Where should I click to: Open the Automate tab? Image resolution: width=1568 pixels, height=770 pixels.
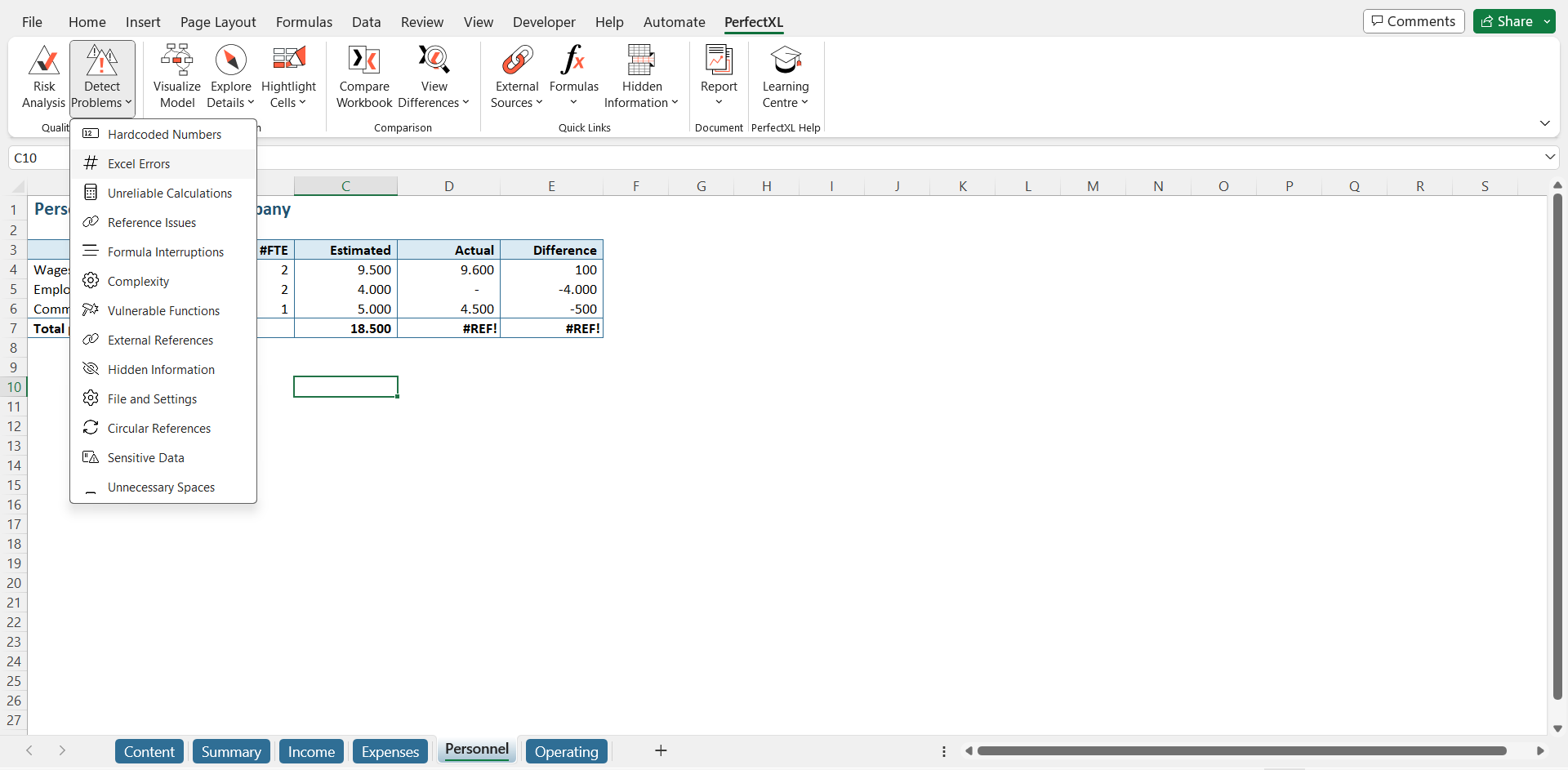[675, 22]
